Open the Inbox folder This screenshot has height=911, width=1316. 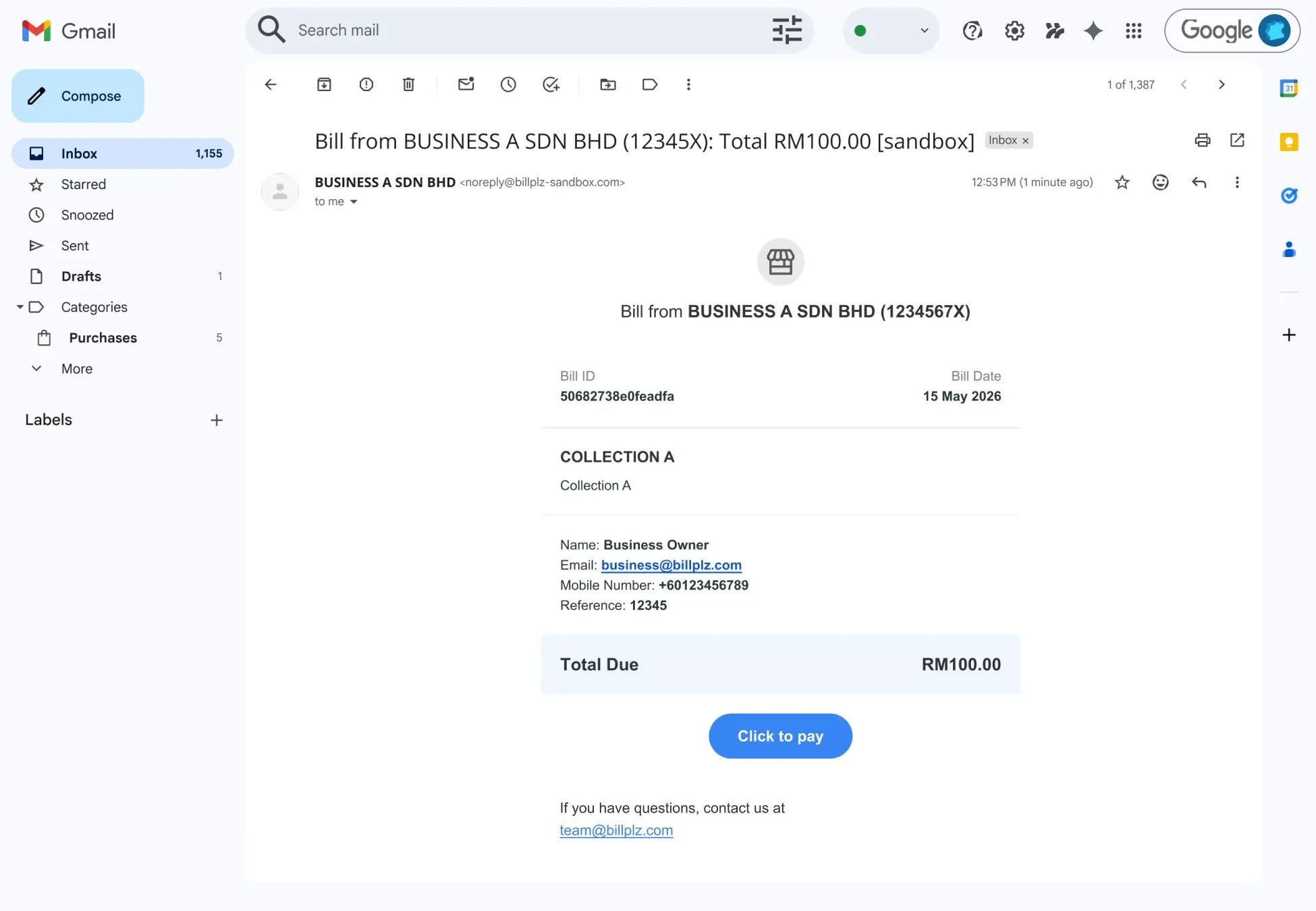pos(123,153)
